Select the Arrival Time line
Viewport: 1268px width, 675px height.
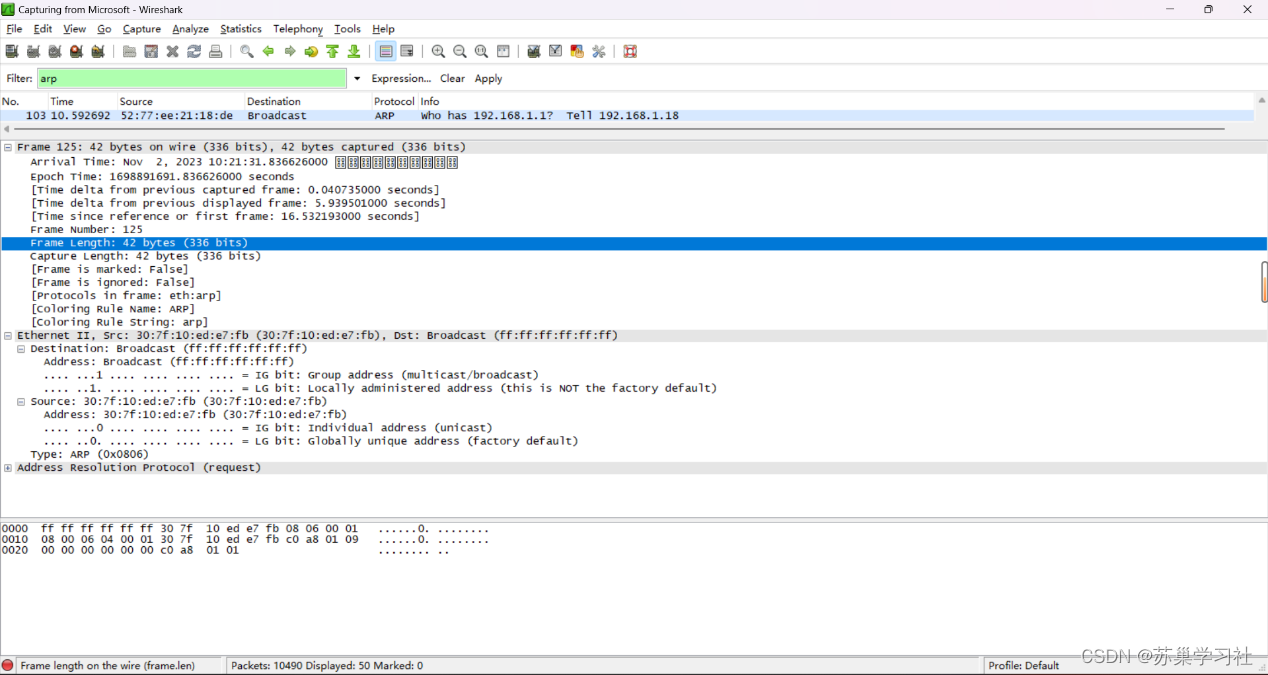244,163
